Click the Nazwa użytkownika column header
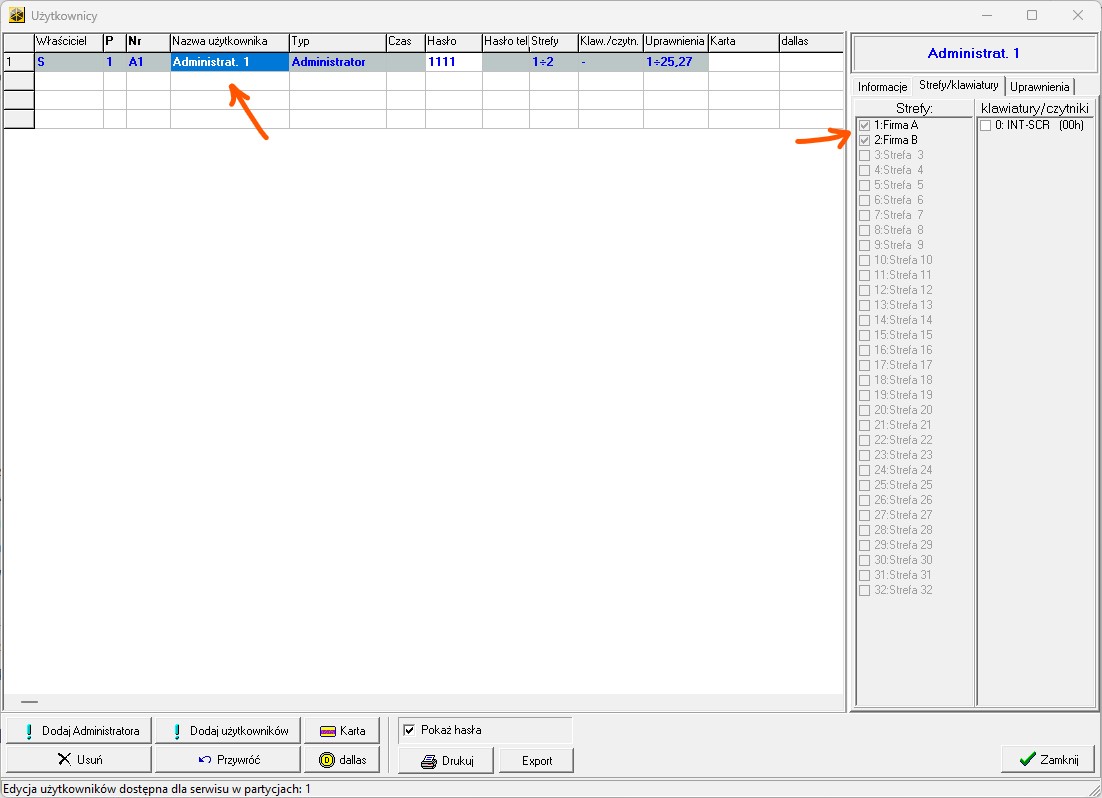The height and width of the screenshot is (798, 1102). [229, 41]
